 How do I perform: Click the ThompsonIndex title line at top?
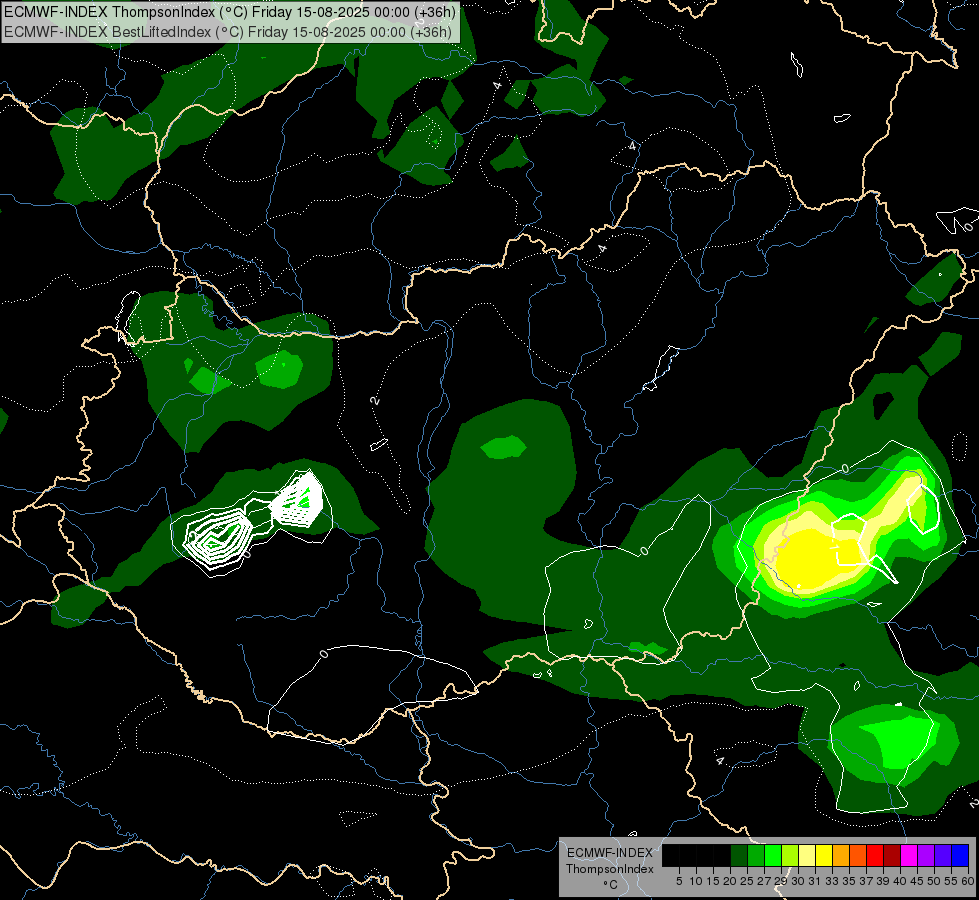click(229, 12)
